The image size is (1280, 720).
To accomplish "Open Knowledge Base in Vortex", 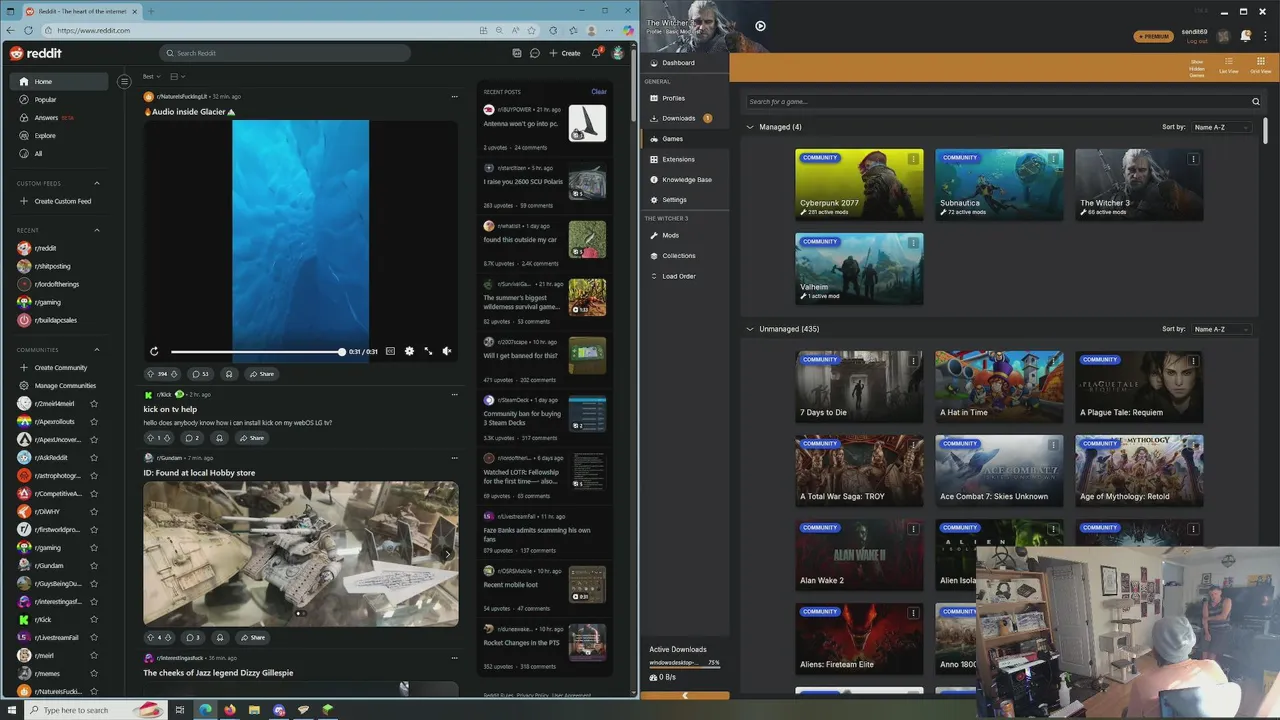I will click(685, 179).
